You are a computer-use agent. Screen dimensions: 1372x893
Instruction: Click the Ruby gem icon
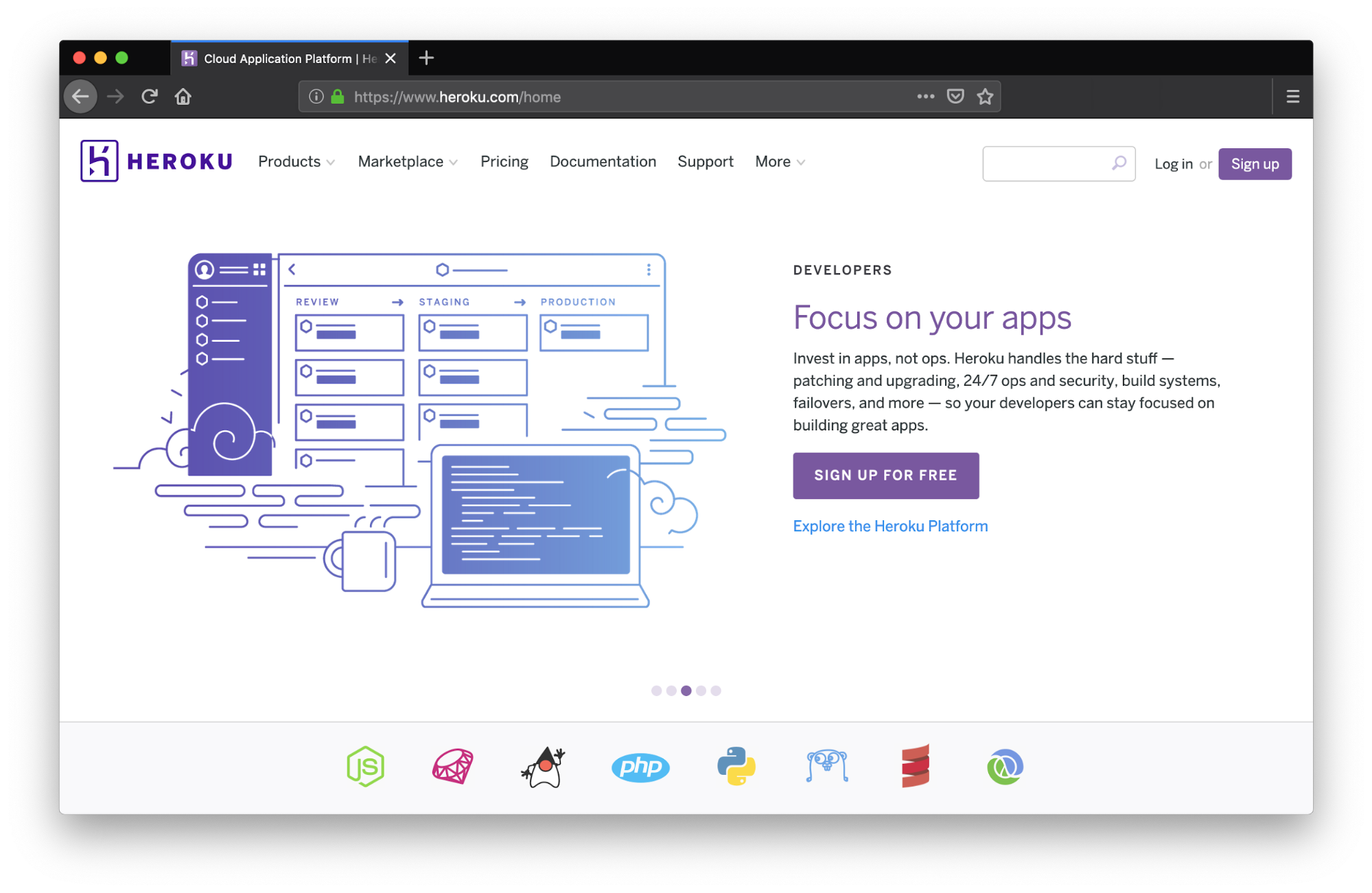453,766
